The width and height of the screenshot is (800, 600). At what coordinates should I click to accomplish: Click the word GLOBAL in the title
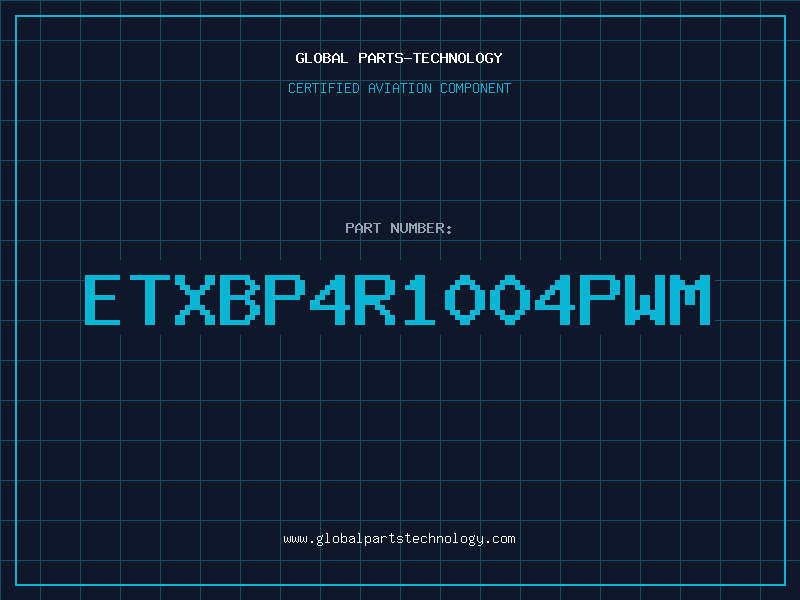[x=321, y=58]
